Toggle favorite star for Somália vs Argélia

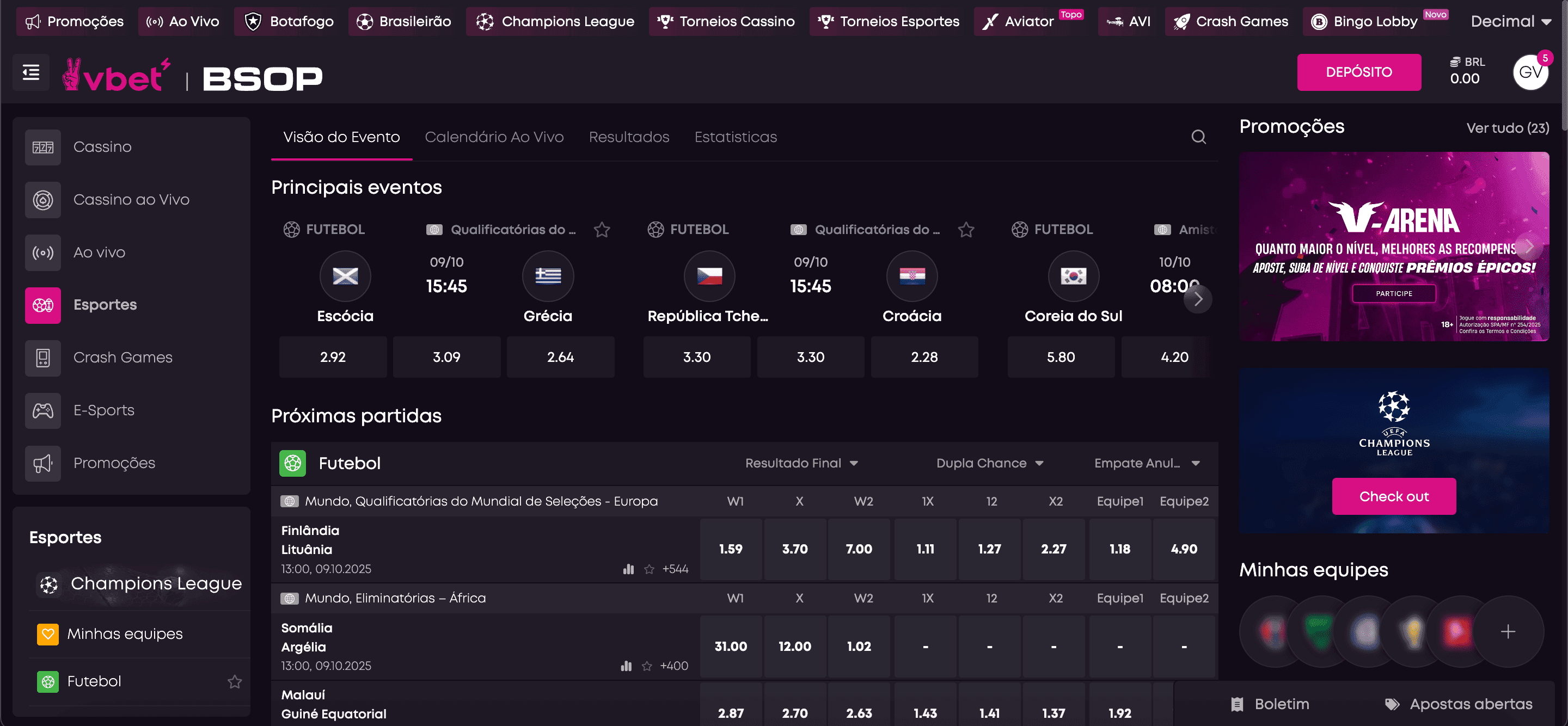(x=646, y=666)
